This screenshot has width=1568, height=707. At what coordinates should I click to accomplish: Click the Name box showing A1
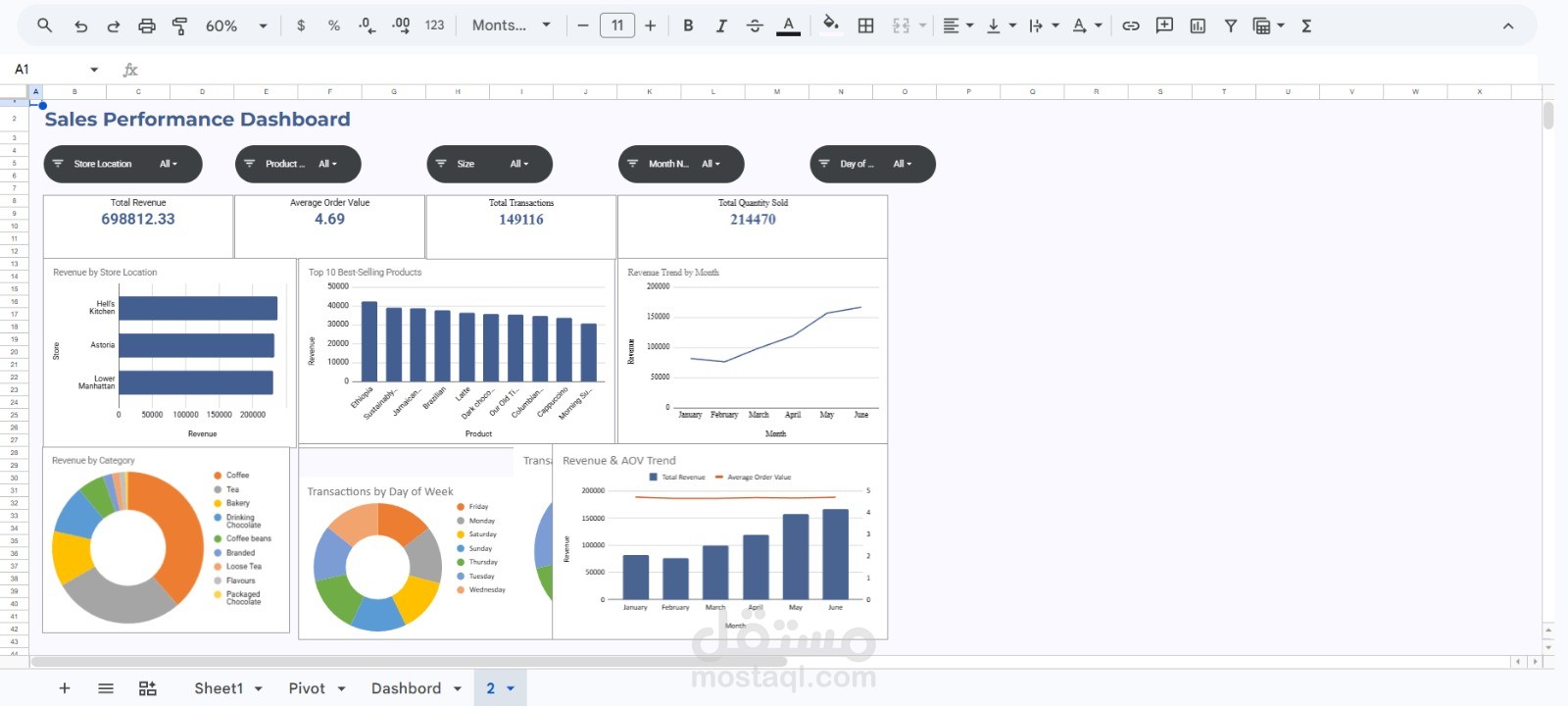click(x=49, y=70)
